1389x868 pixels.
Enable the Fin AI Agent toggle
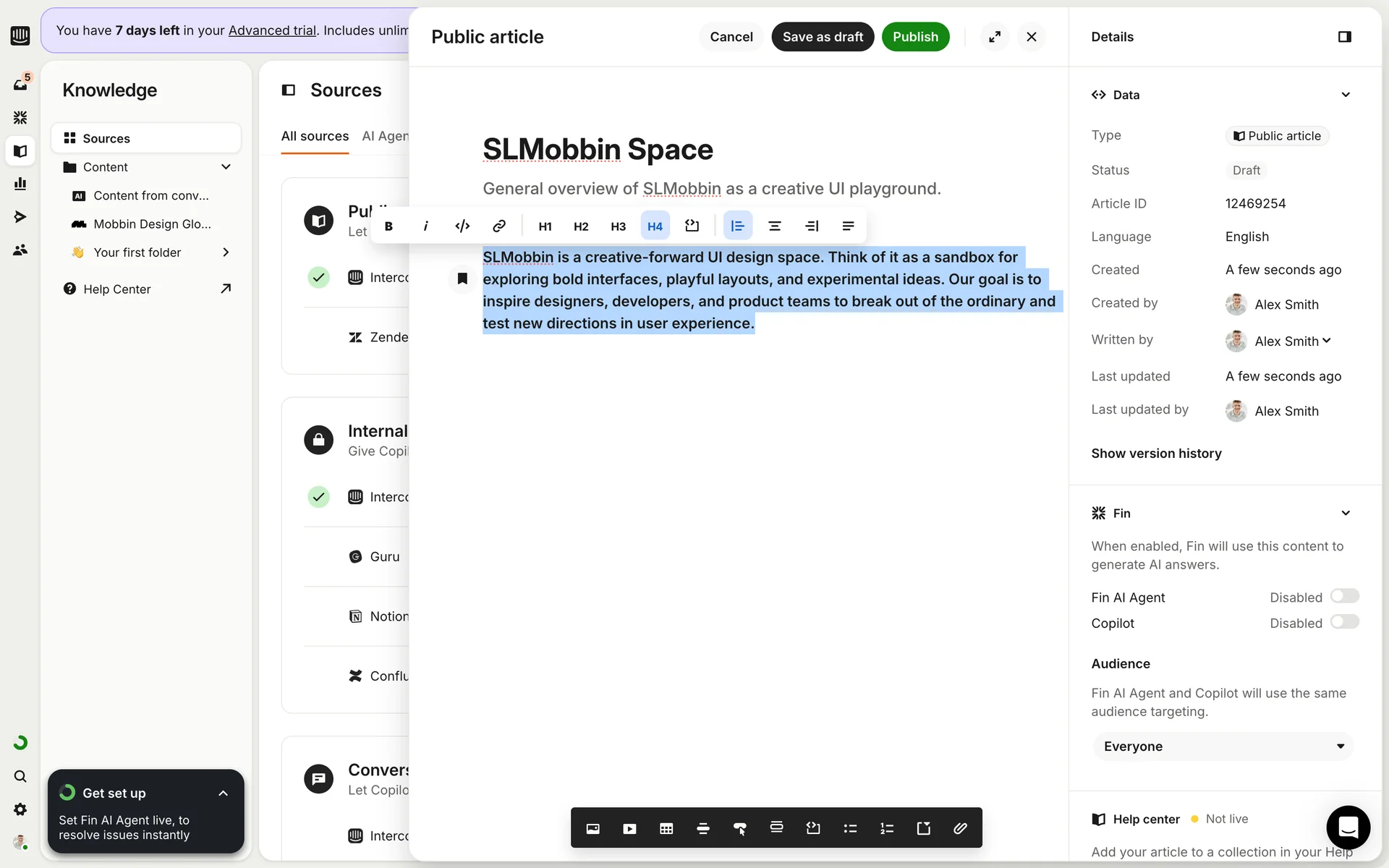1344,596
